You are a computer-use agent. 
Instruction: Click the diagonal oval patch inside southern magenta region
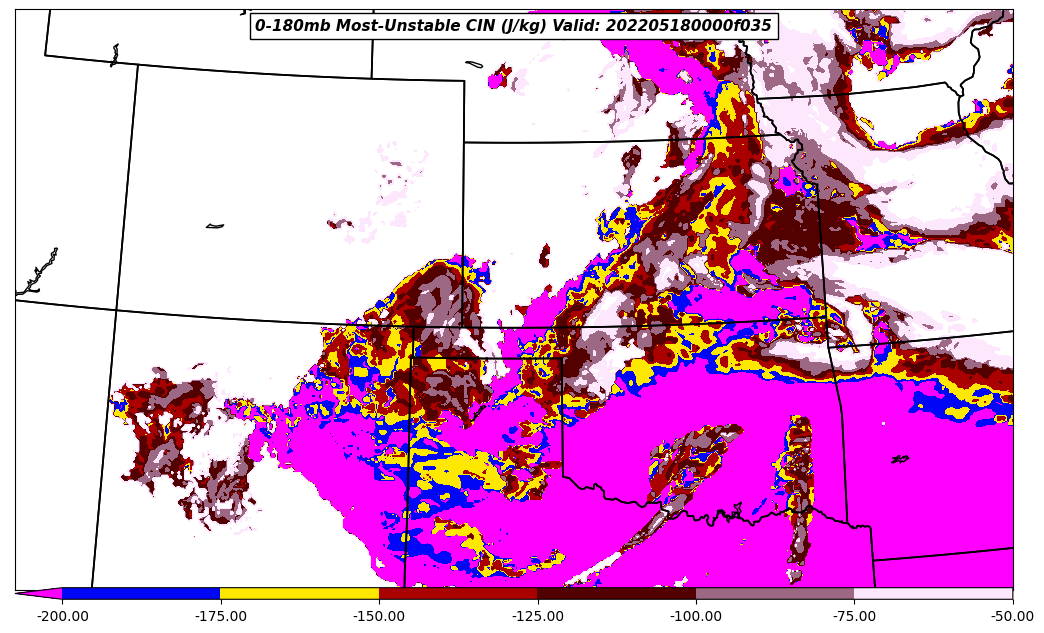click(x=693, y=460)
